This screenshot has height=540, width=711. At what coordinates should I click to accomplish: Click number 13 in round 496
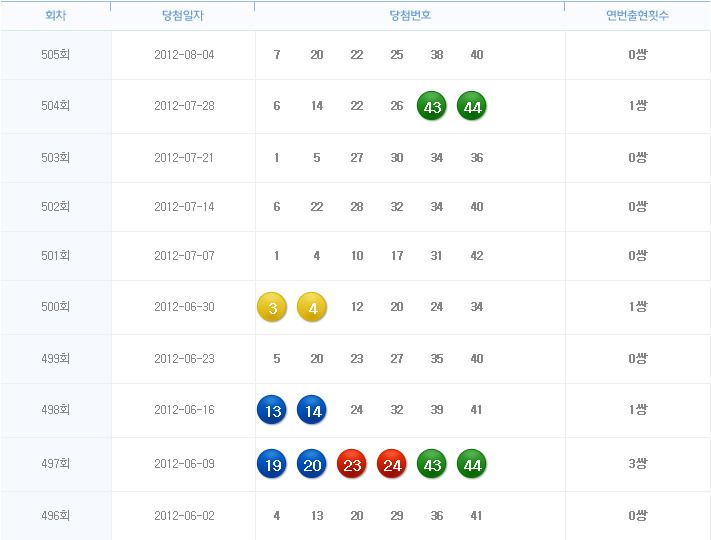317,516
